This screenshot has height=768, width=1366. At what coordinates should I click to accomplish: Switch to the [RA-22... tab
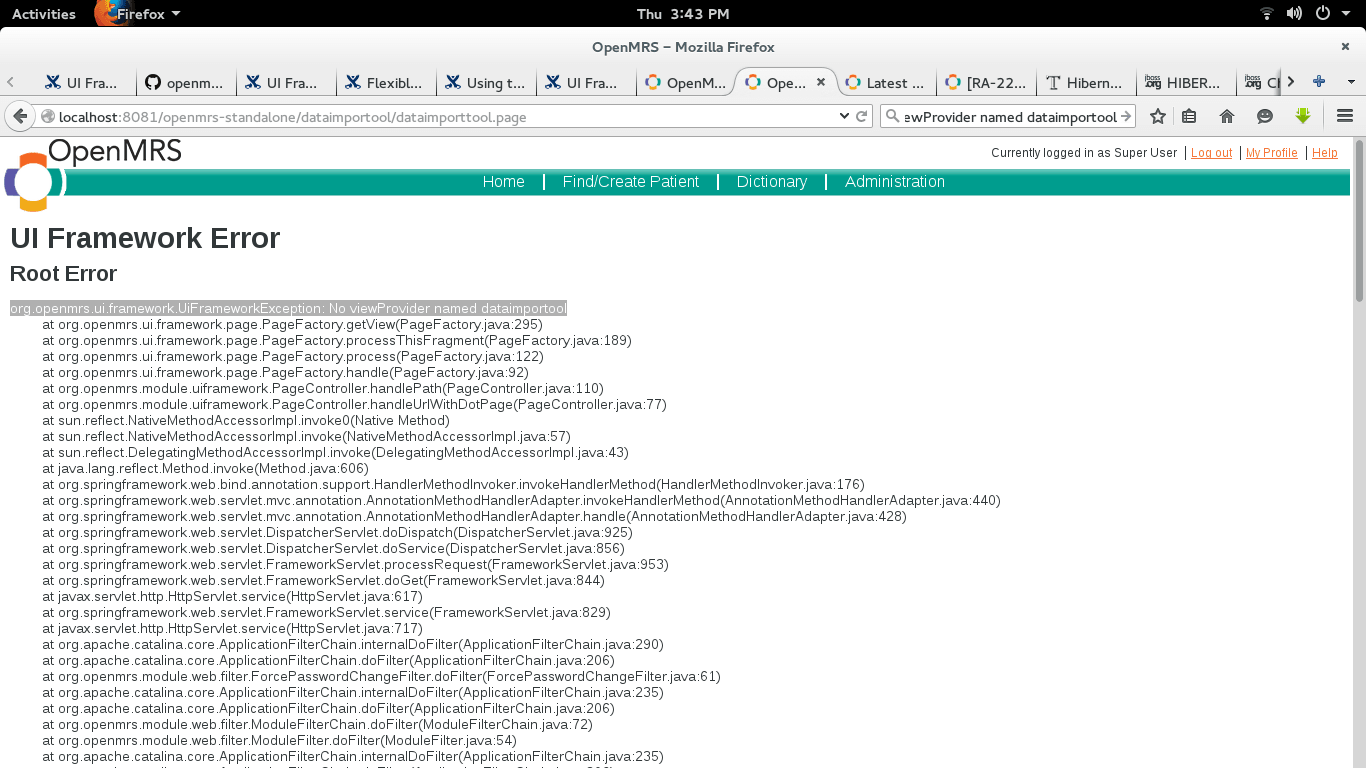point(985,83)
